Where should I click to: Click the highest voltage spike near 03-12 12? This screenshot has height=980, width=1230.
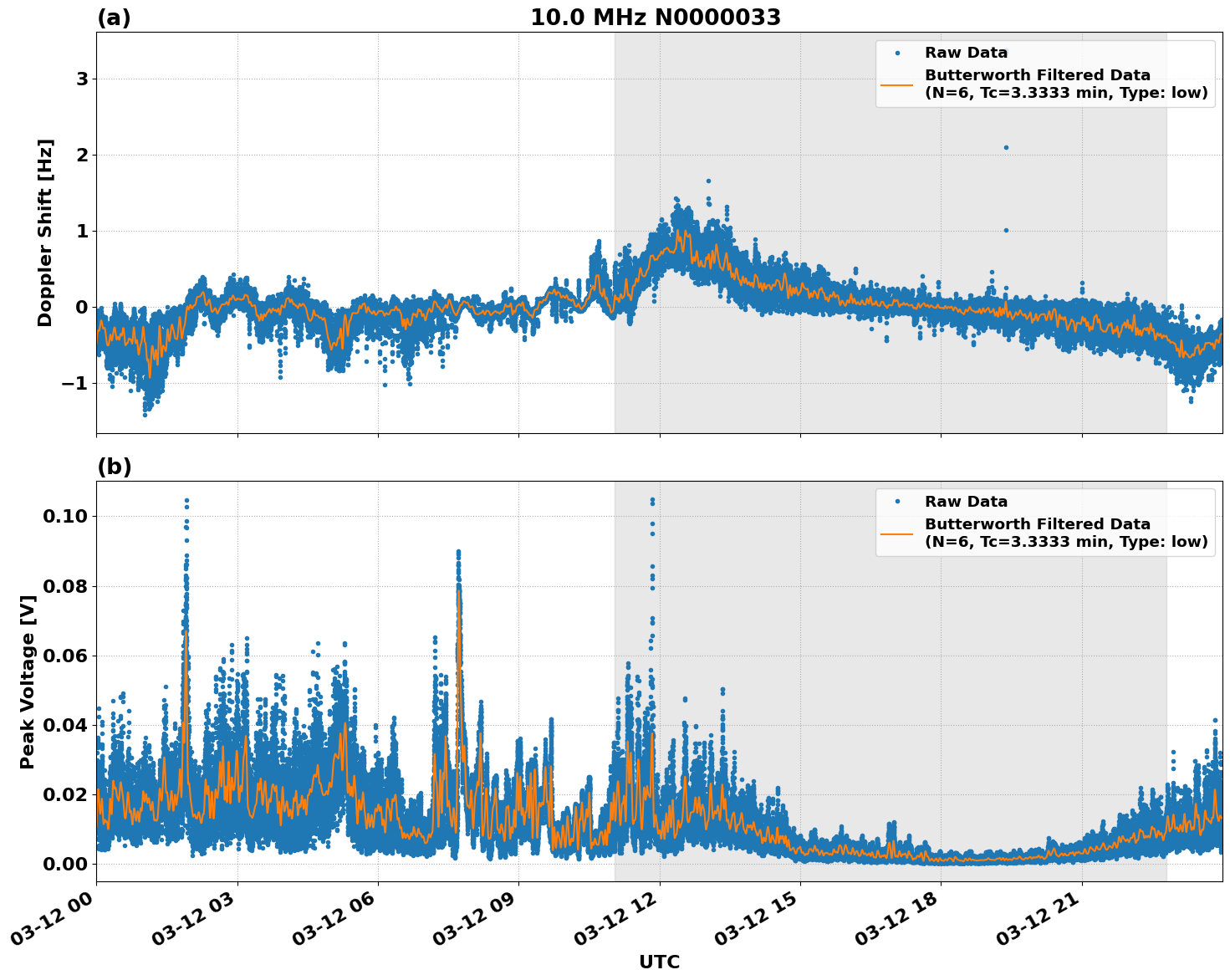click(x=651, y=499)
